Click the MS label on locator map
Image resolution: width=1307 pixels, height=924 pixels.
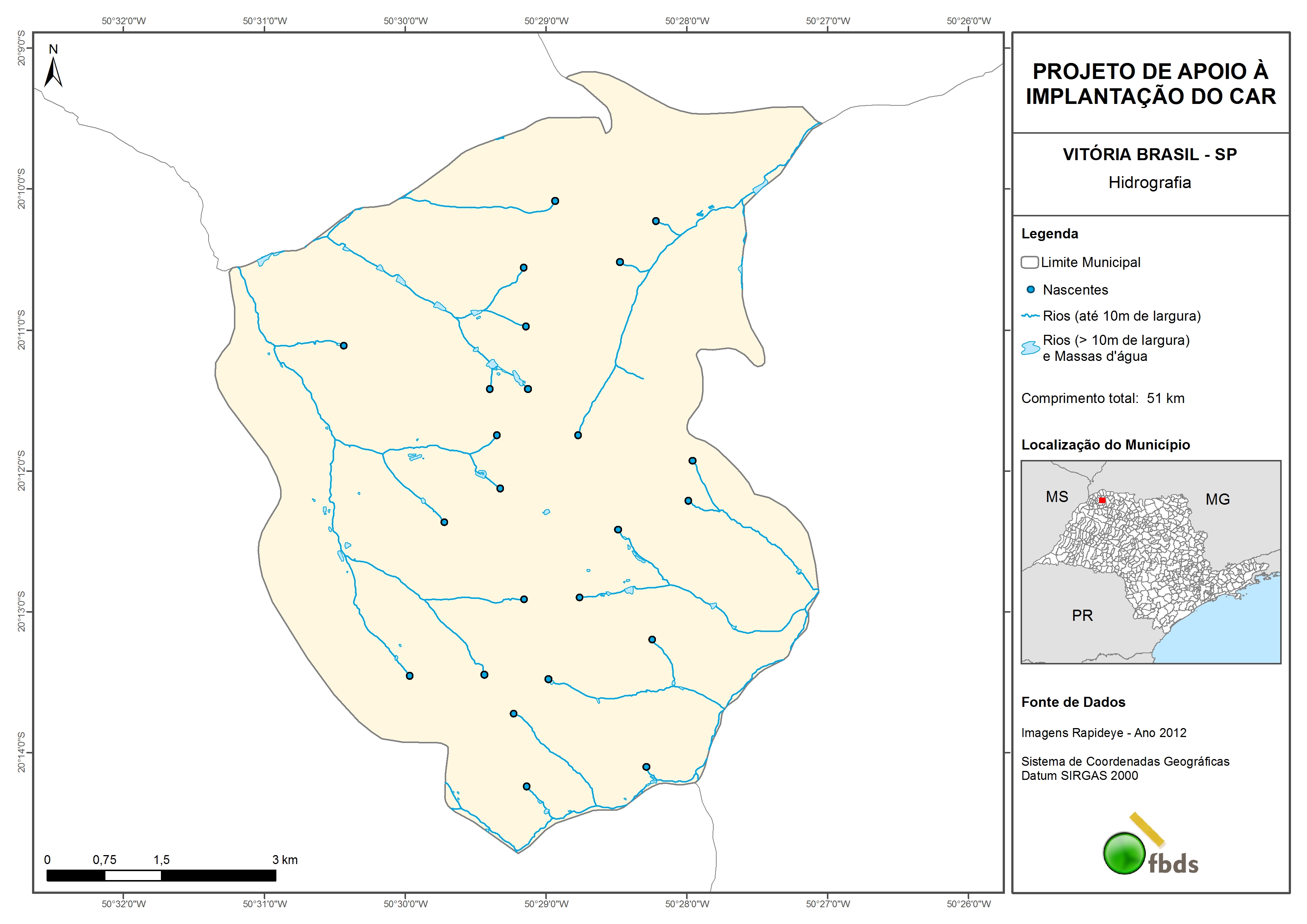1057,497
